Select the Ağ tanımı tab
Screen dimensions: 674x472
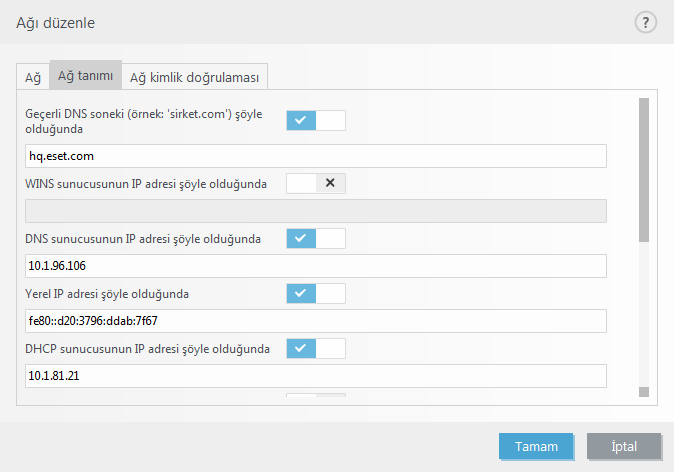click(x=85, y=76)
